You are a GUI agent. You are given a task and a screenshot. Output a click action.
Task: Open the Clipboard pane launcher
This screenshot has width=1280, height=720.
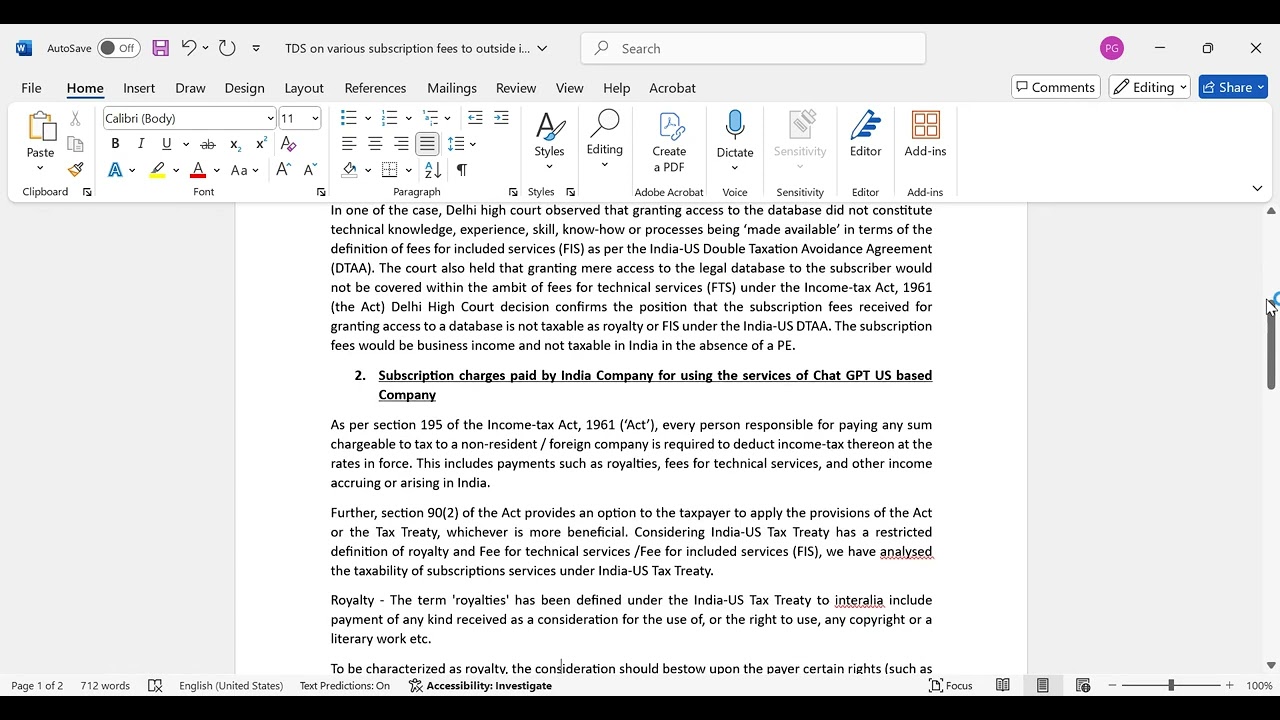click(87, 192)
